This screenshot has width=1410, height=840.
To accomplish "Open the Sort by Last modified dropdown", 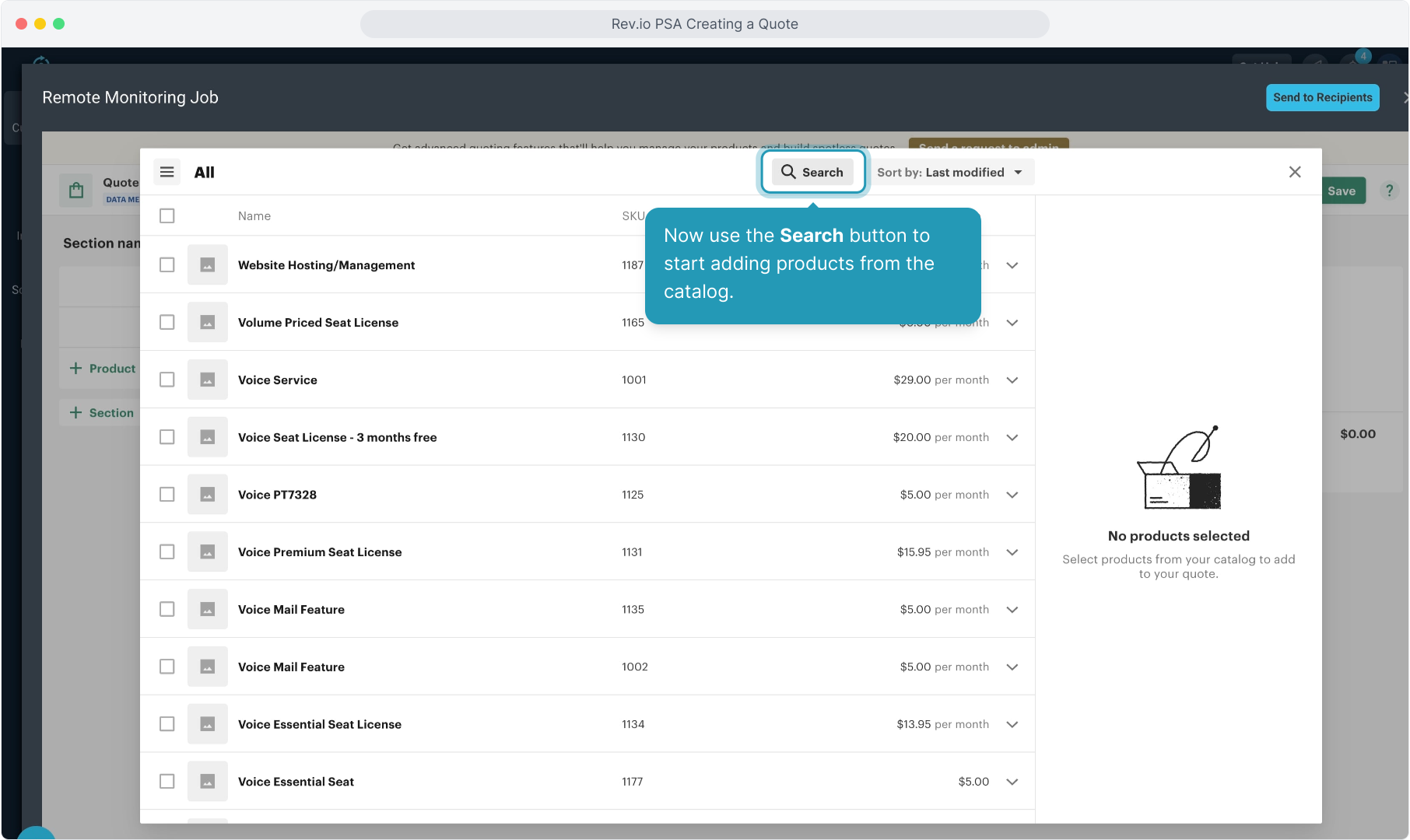I will [x=949, y=172].
